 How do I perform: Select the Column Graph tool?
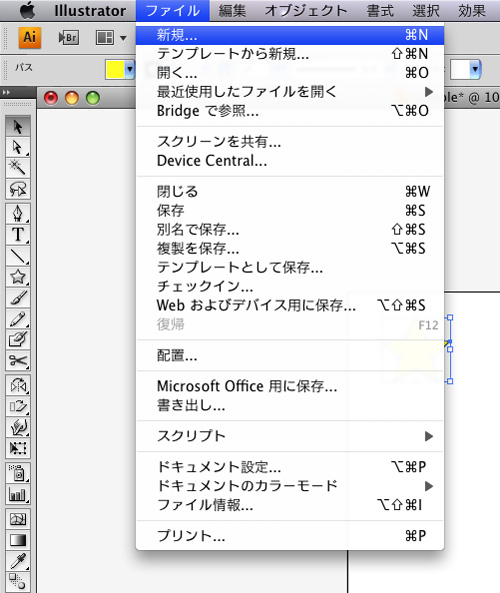[x=18, y=494]
